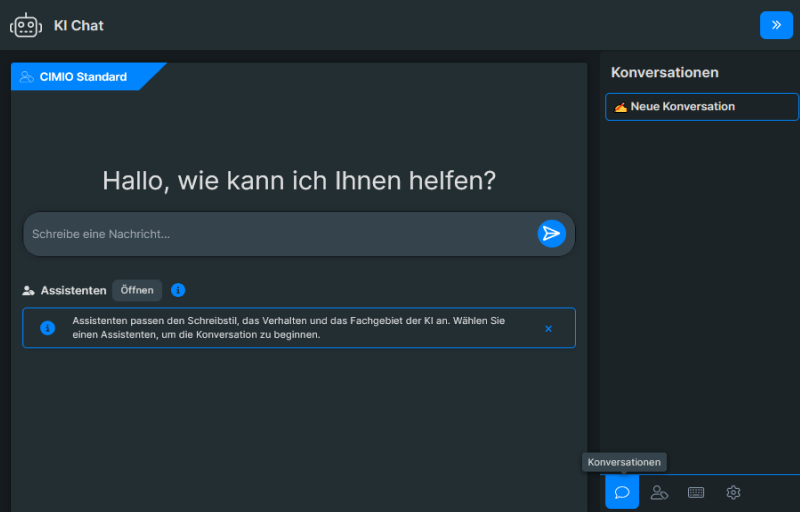Click the CIMIO Standard assistant badge
This screenshot has height=512, width=800.
tap(82, 77)
